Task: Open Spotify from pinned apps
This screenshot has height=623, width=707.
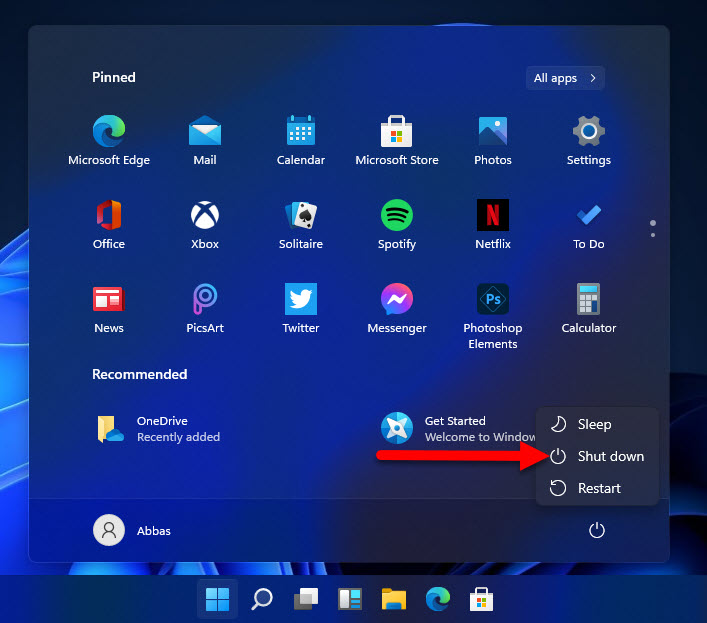Action: click(x=397, y=224)
